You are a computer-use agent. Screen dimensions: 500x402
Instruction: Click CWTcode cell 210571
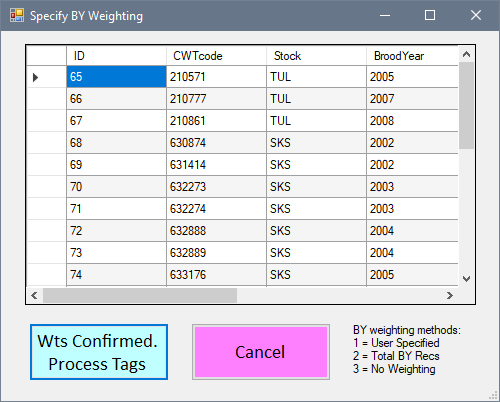click(216, 77)
